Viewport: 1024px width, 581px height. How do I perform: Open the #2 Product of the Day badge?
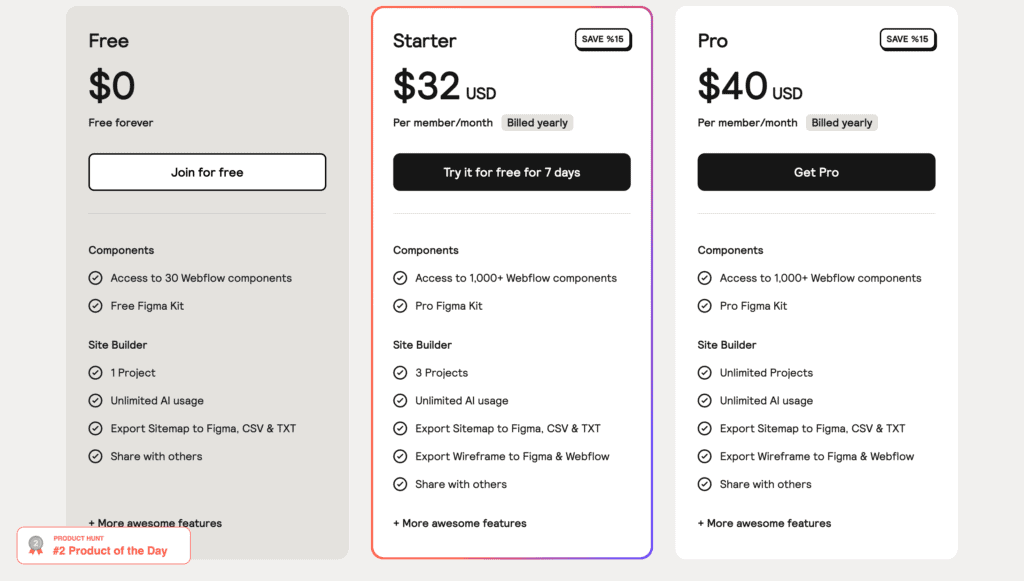click(104, 545)
